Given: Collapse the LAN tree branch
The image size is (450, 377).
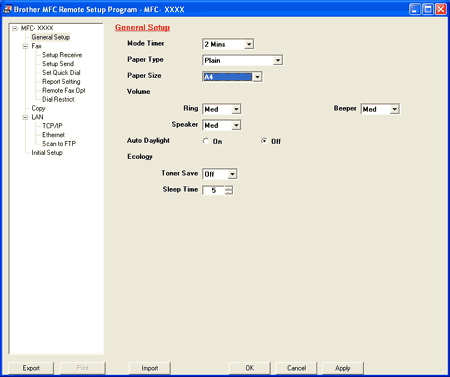Looking at the screenshot, I should [25, 117].
